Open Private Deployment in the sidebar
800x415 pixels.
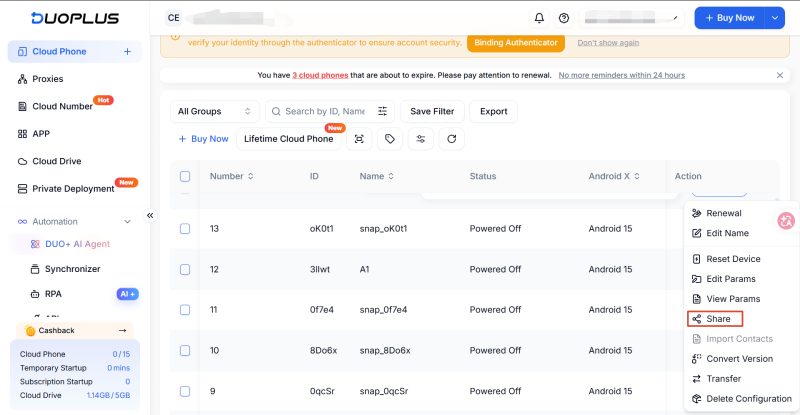point(74,189)
